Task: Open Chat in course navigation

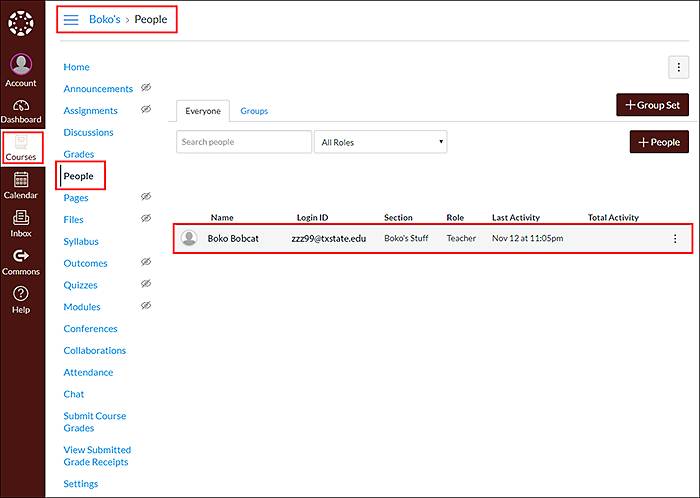Action: pos(74,394)
